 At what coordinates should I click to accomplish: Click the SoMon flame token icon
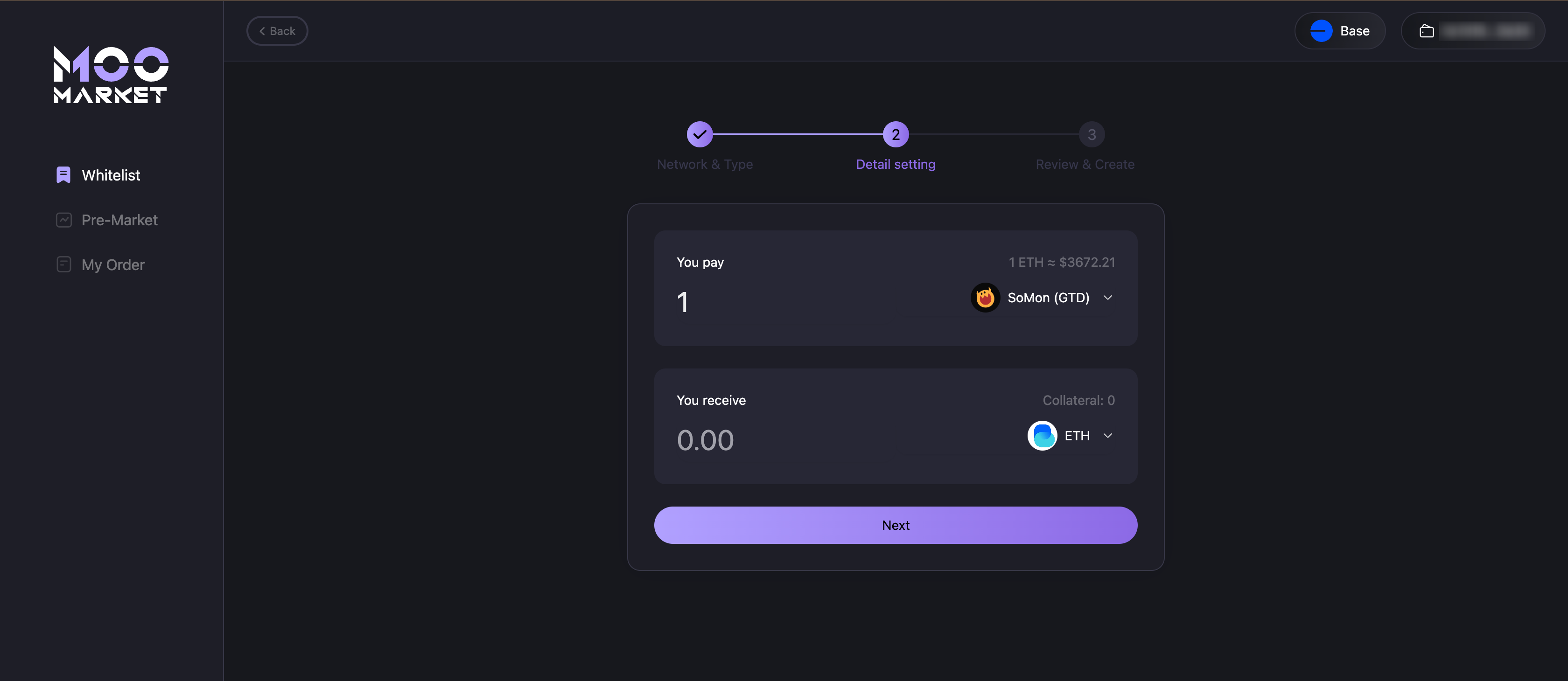[985, 298]
